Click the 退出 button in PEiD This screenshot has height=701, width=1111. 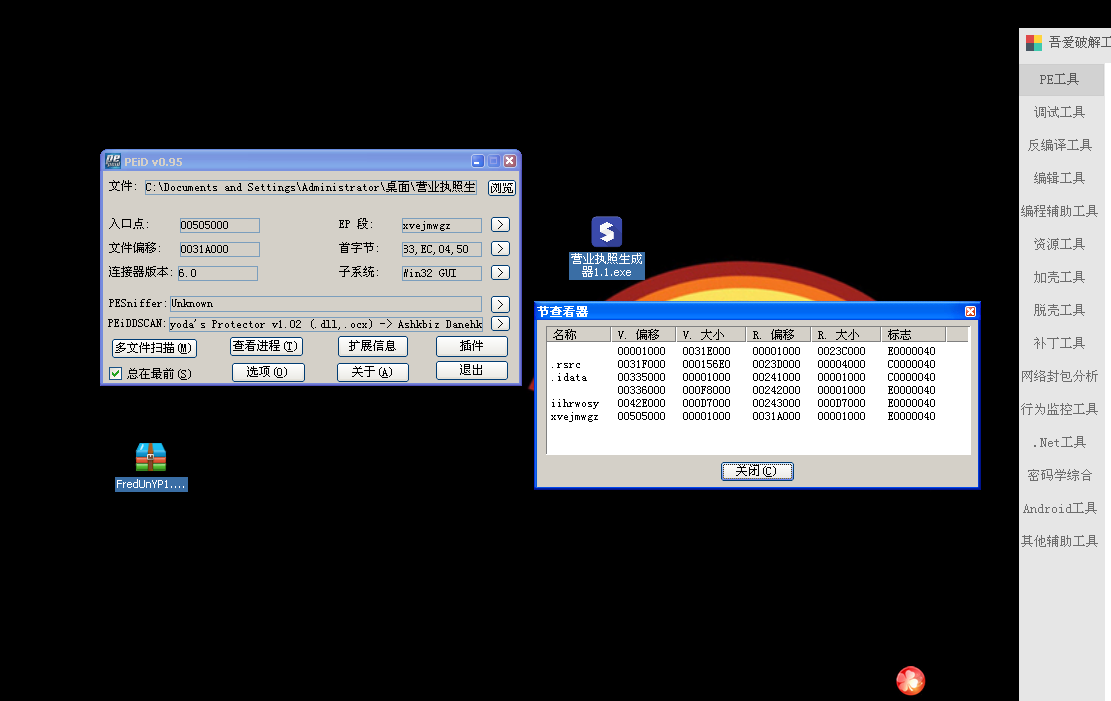point(472,370)
